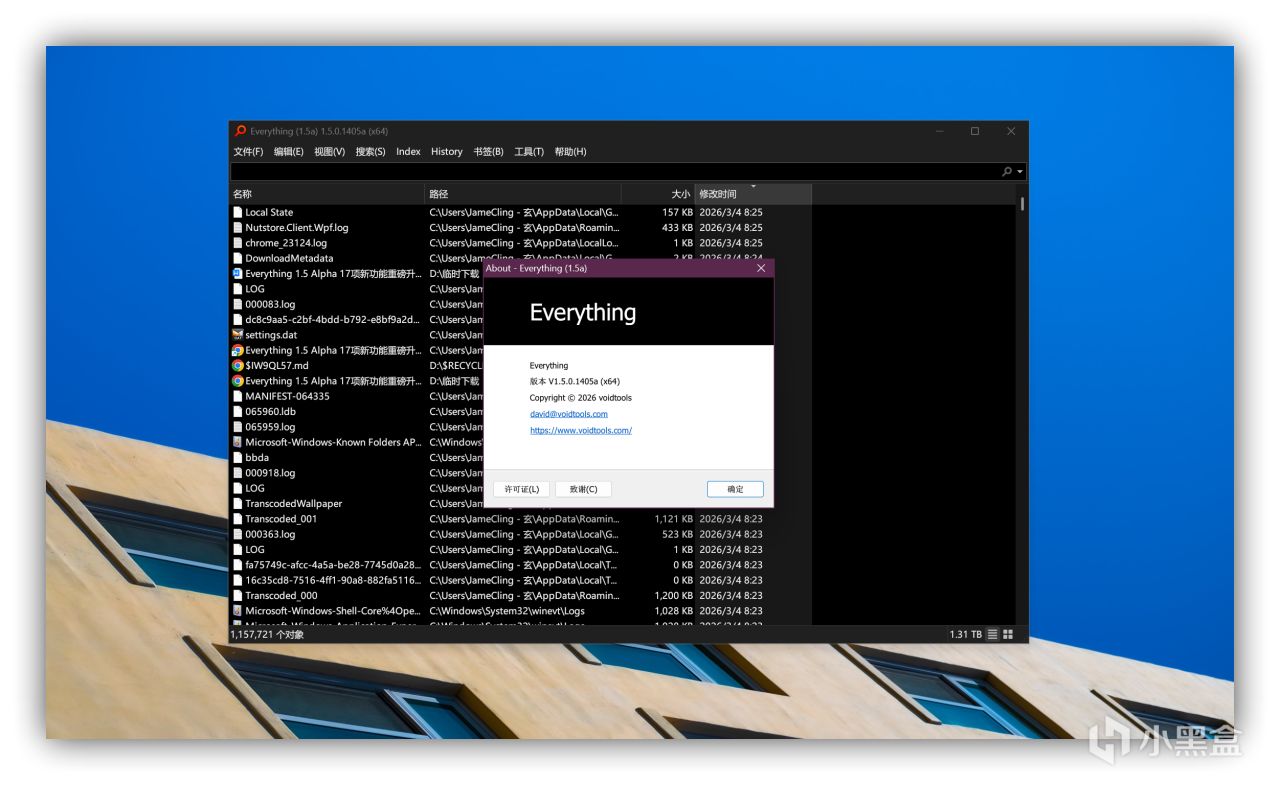Select the dc8c9aa5-c2bf-4bdd-b792 file name
Viewport: 1280px width, 785px height.
[x=333, y=320]
